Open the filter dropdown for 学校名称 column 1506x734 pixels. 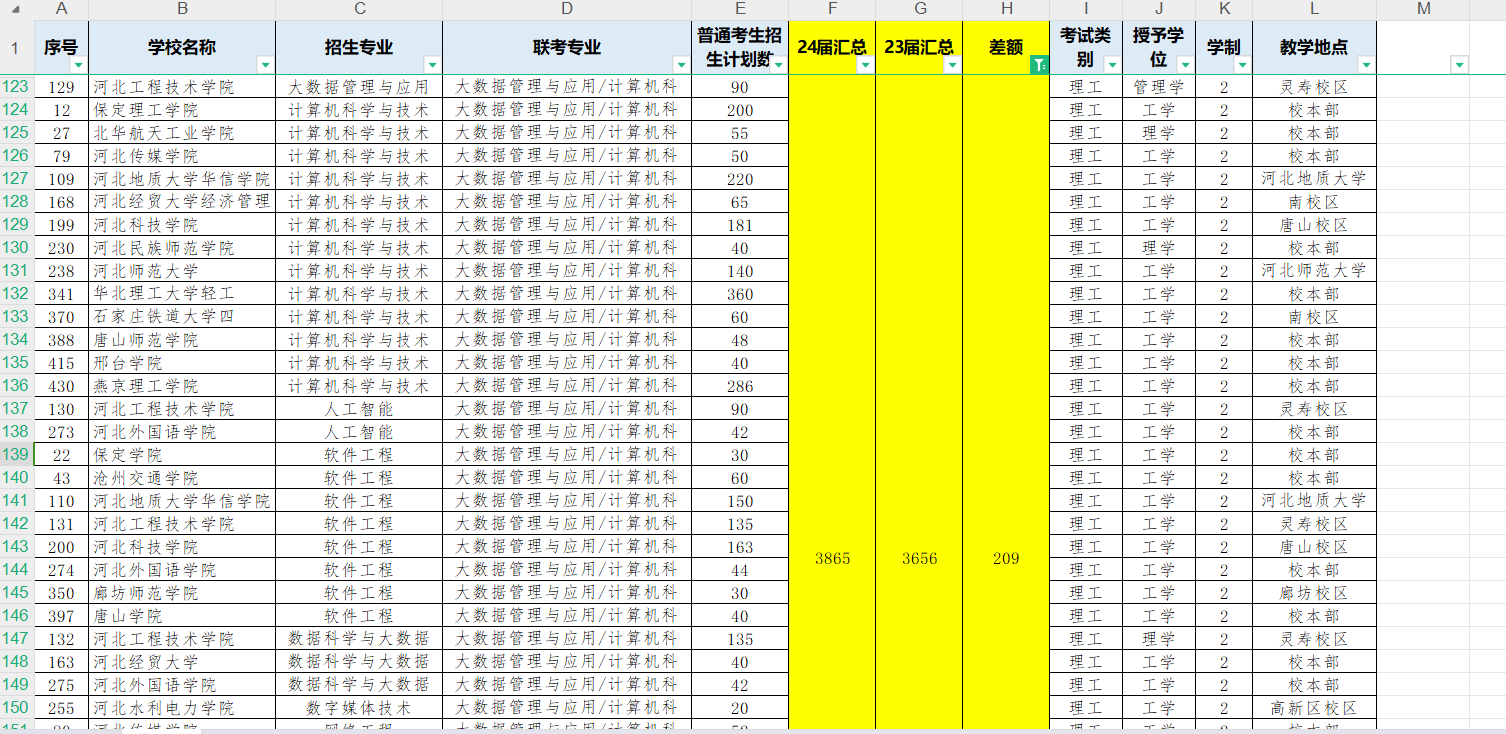(x=266, y=65)
